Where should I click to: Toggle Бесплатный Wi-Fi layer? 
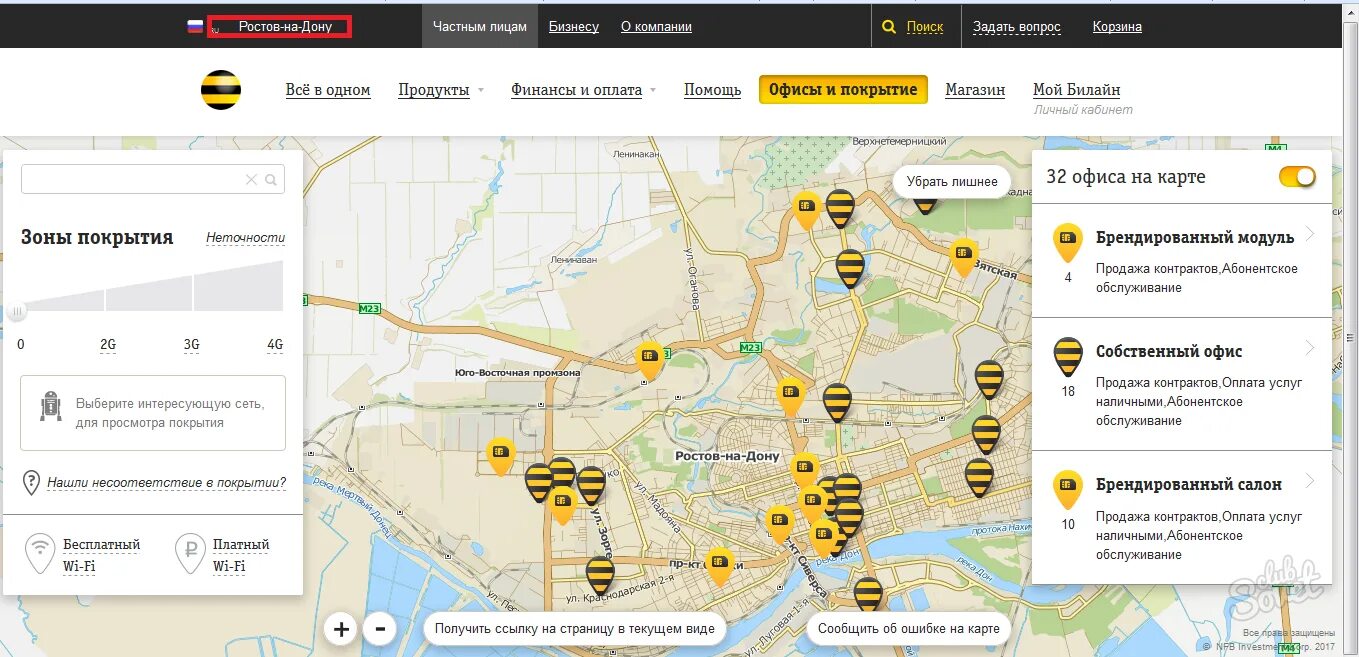[101, 555]
